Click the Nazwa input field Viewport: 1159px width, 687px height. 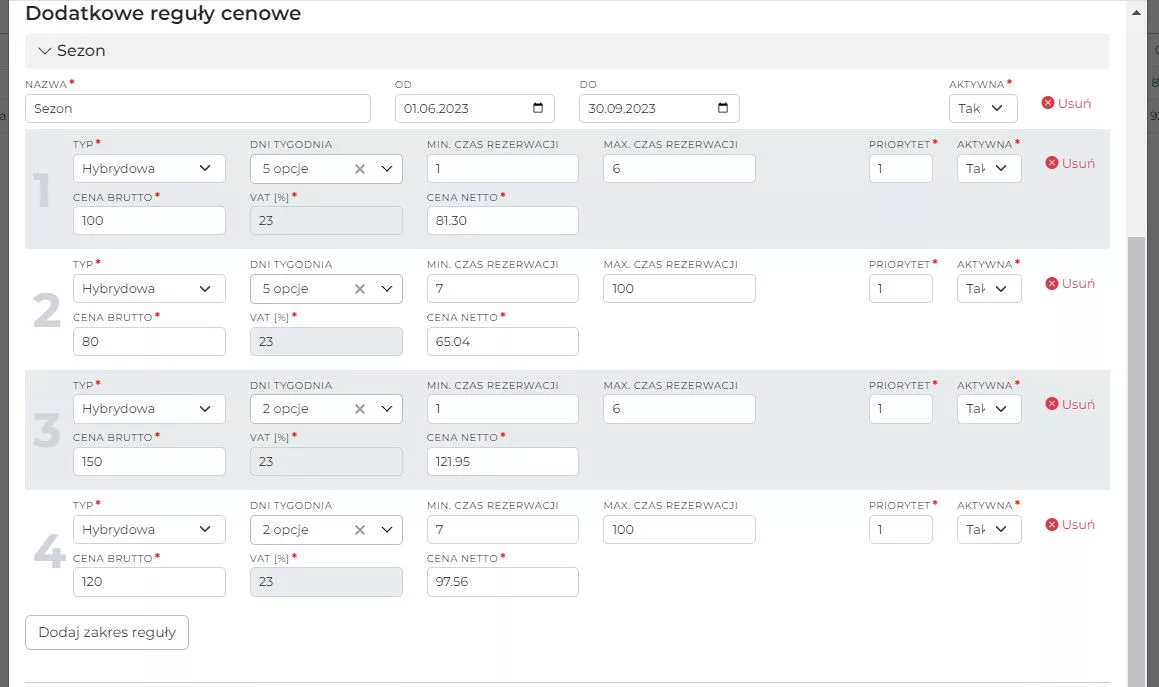(197, 108)
